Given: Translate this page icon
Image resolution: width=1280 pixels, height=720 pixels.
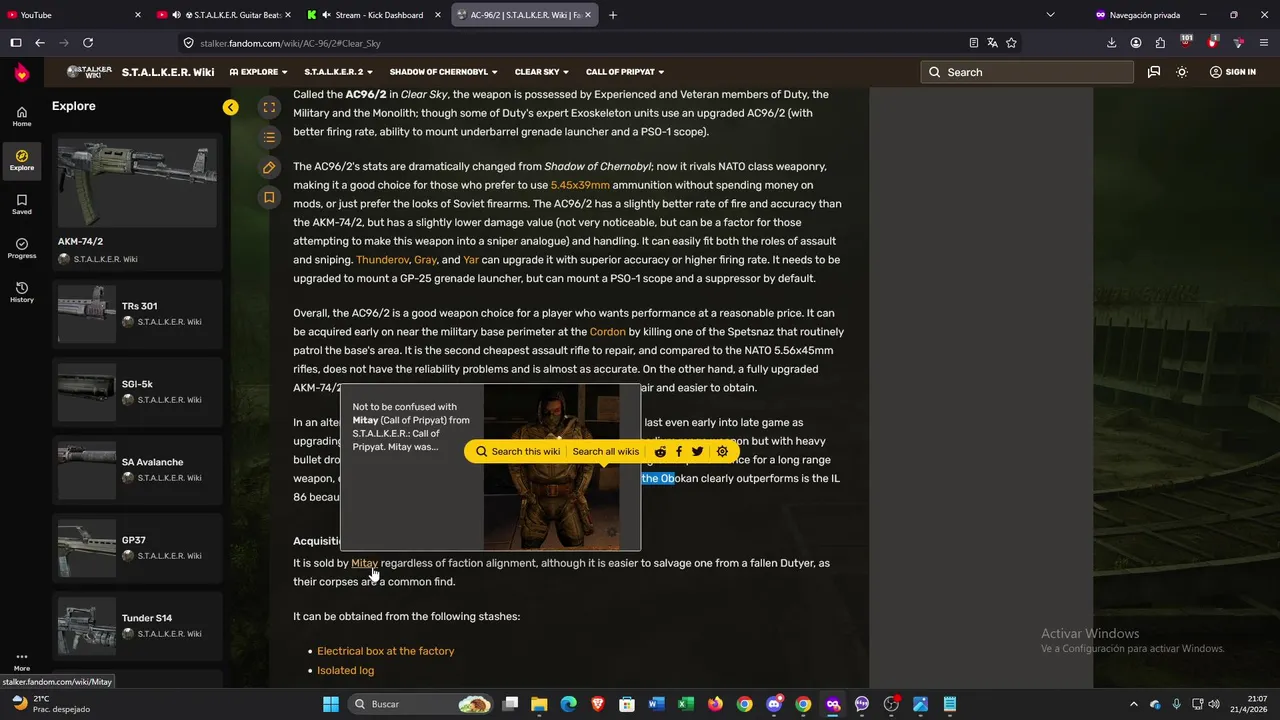Looking at the screenshot, I should tap(992, 43).
